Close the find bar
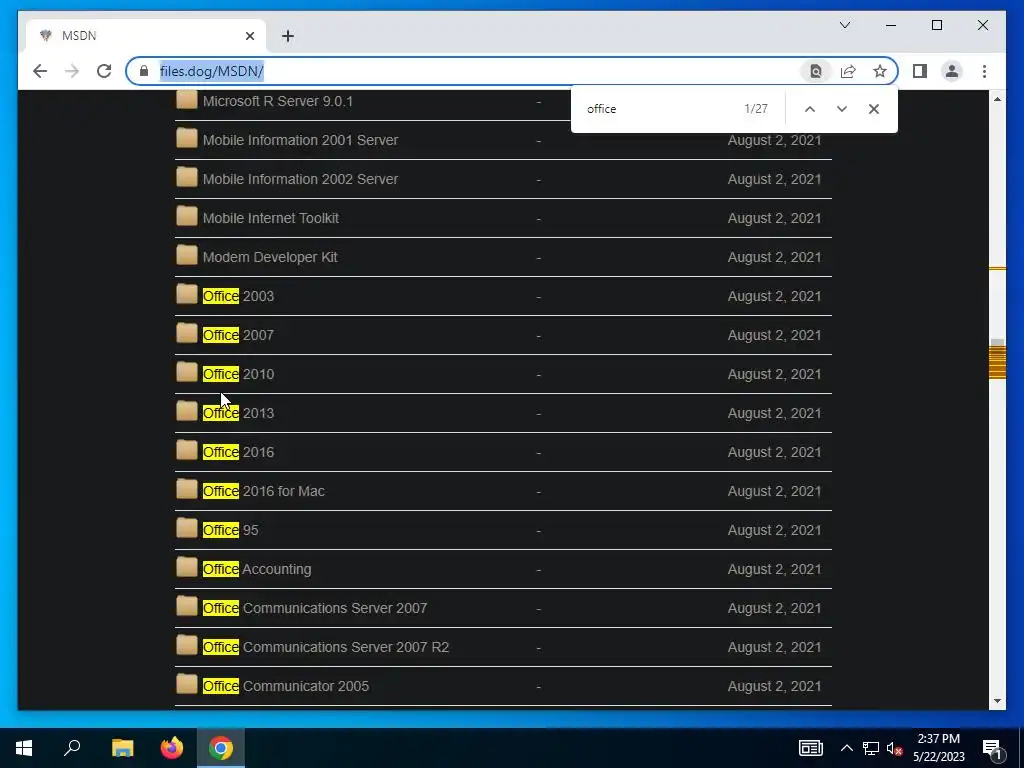 pos(874,109)
